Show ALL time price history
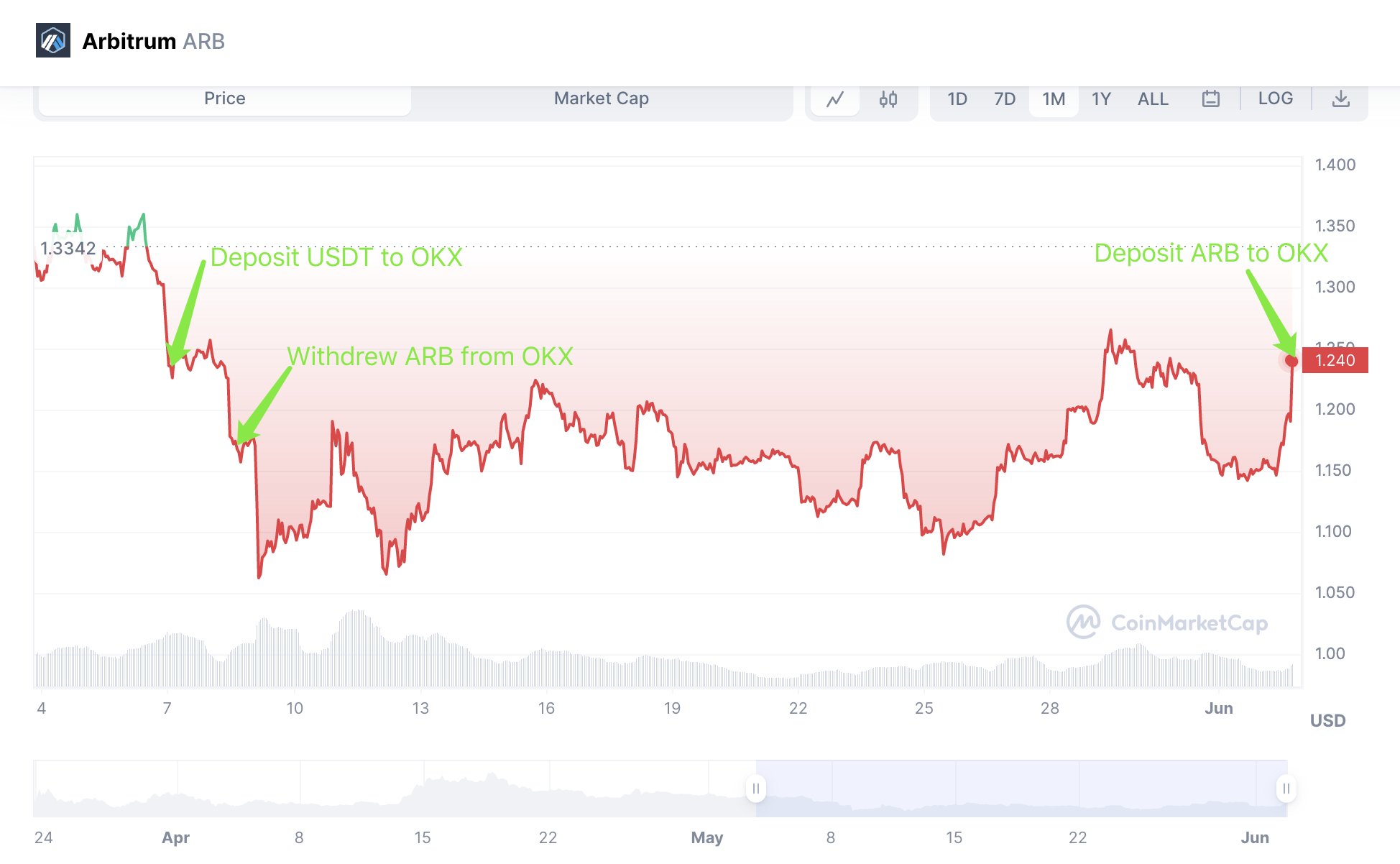The image size is (1400, 864). click(x=1153, y=99)
